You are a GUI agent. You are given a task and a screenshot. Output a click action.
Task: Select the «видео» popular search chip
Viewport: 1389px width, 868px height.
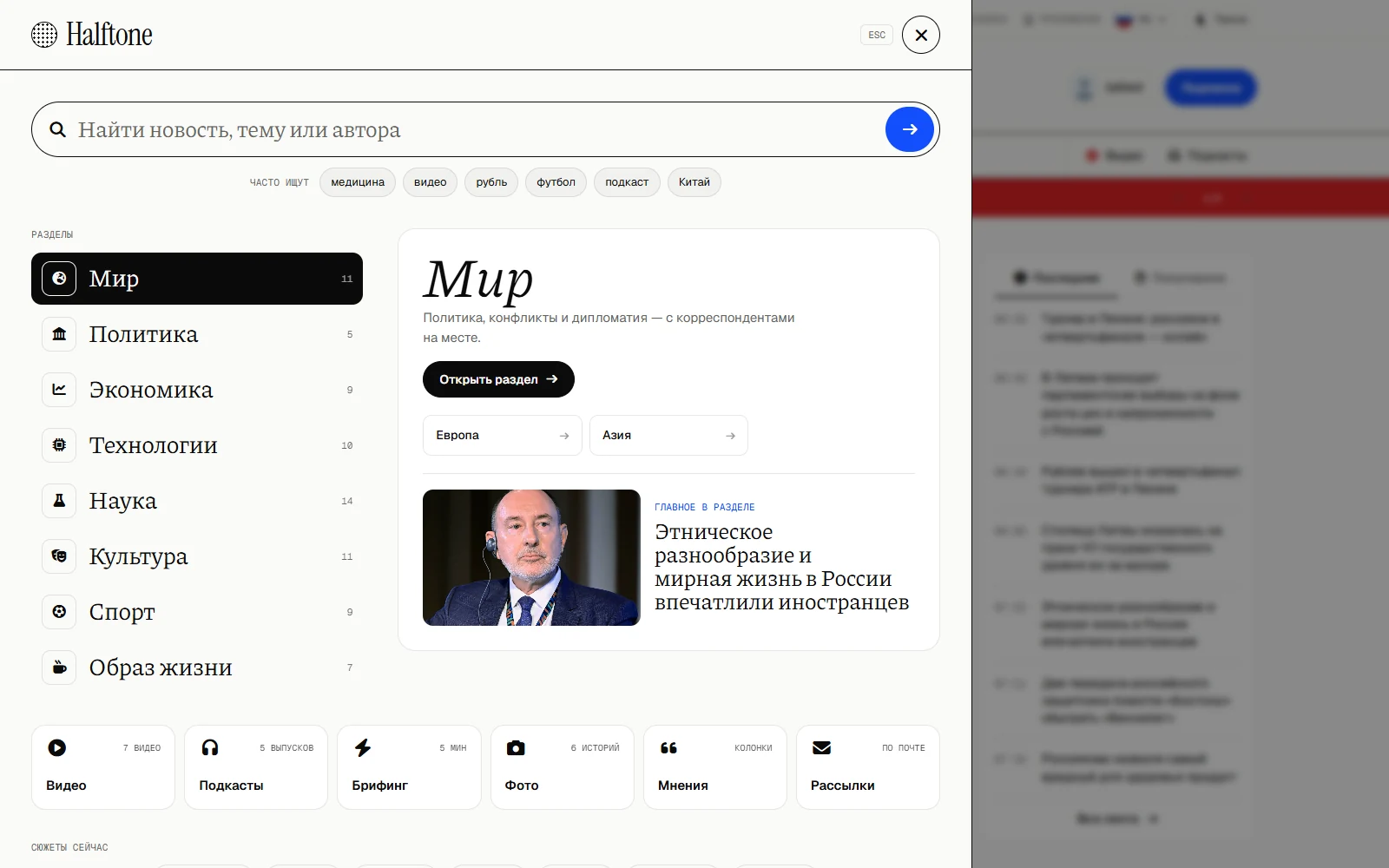click(430, 182)
